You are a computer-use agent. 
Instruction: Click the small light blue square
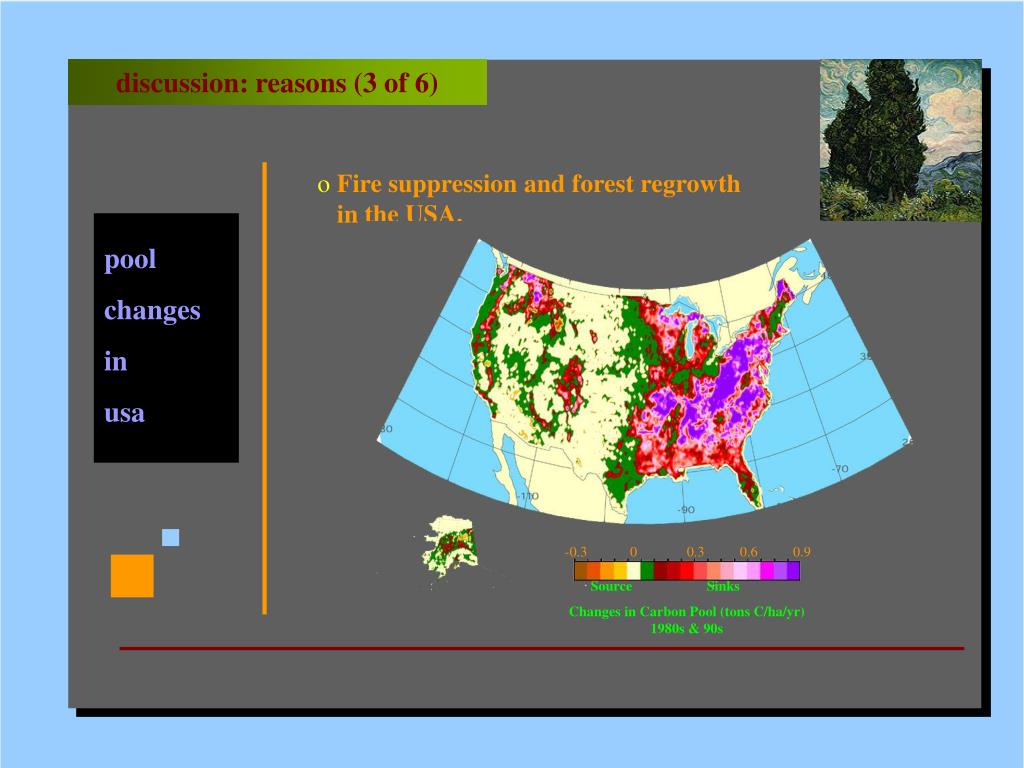pyautogui.click(x=170, y=537)
